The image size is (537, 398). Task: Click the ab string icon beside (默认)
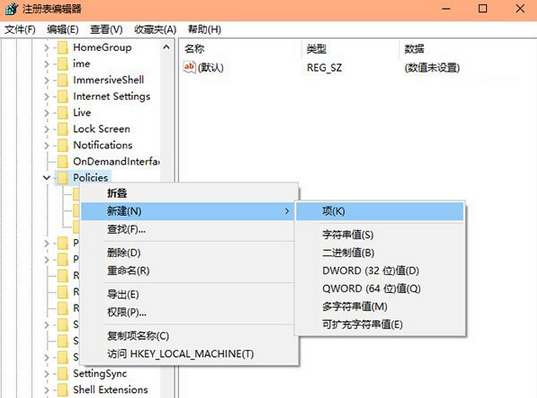coord(189,67)
